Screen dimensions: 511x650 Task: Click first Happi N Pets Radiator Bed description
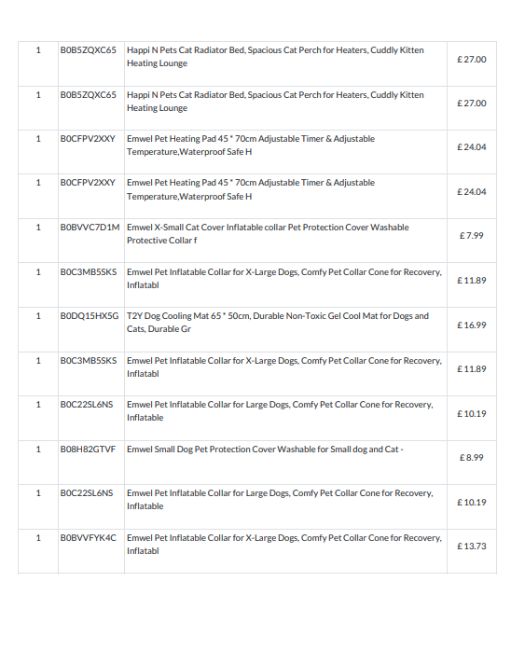275,56
